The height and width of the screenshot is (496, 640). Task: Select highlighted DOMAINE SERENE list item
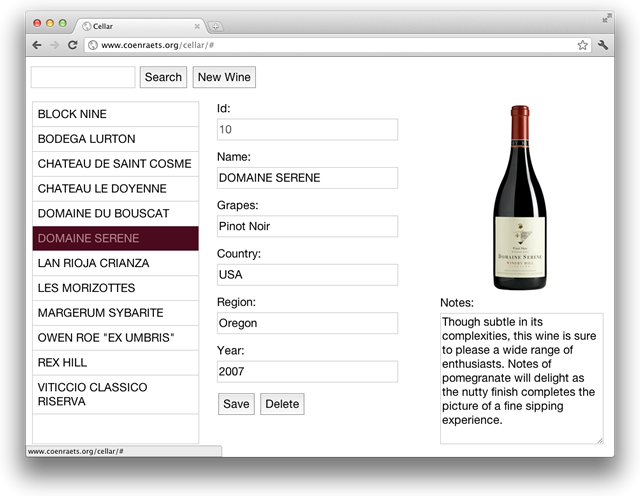pyautogui.click(x=116, y=238)
